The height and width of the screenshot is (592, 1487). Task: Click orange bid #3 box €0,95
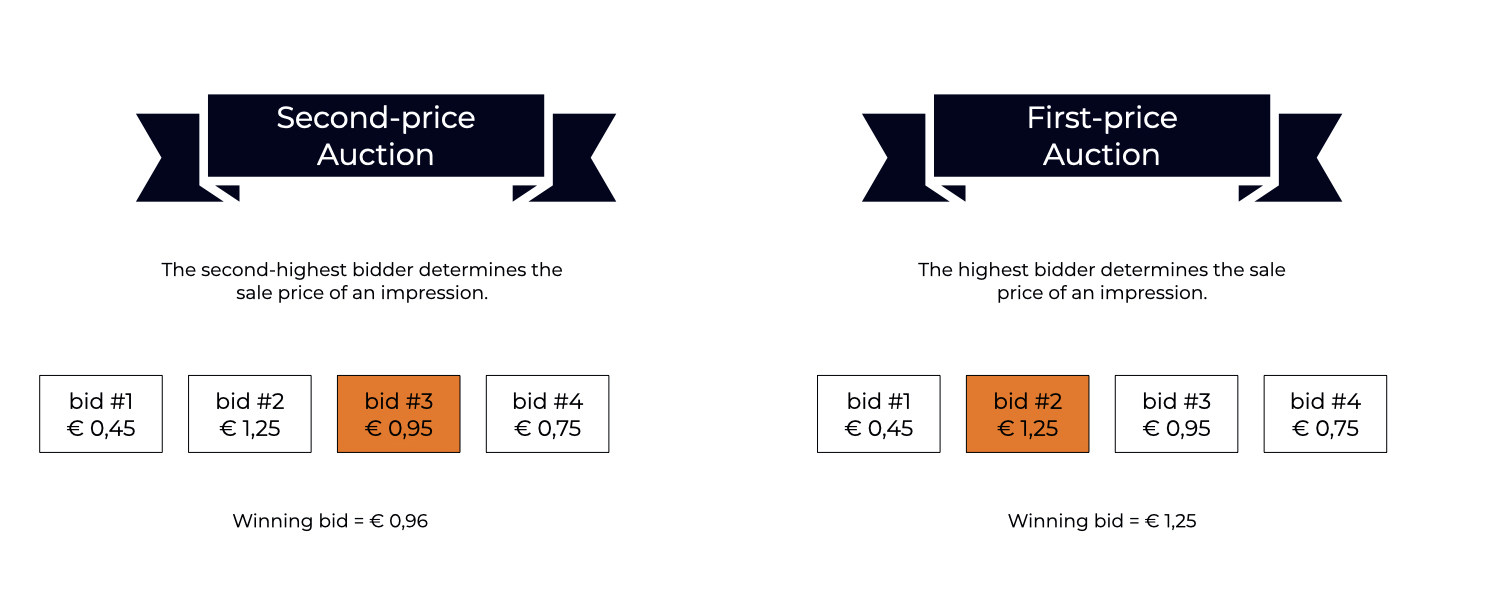click(399, 414)
